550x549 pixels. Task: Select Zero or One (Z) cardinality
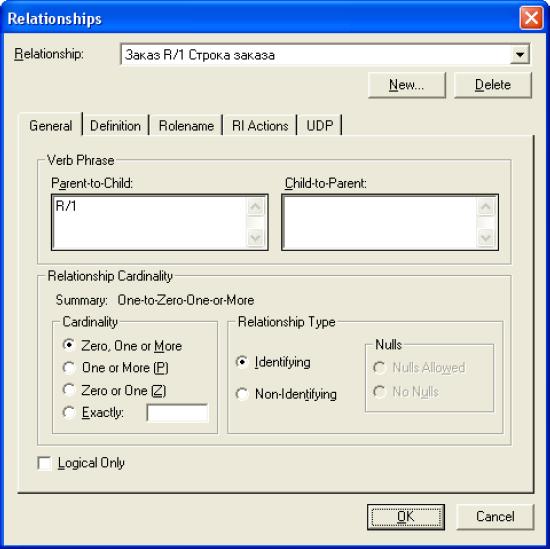[x=69, y=390]
